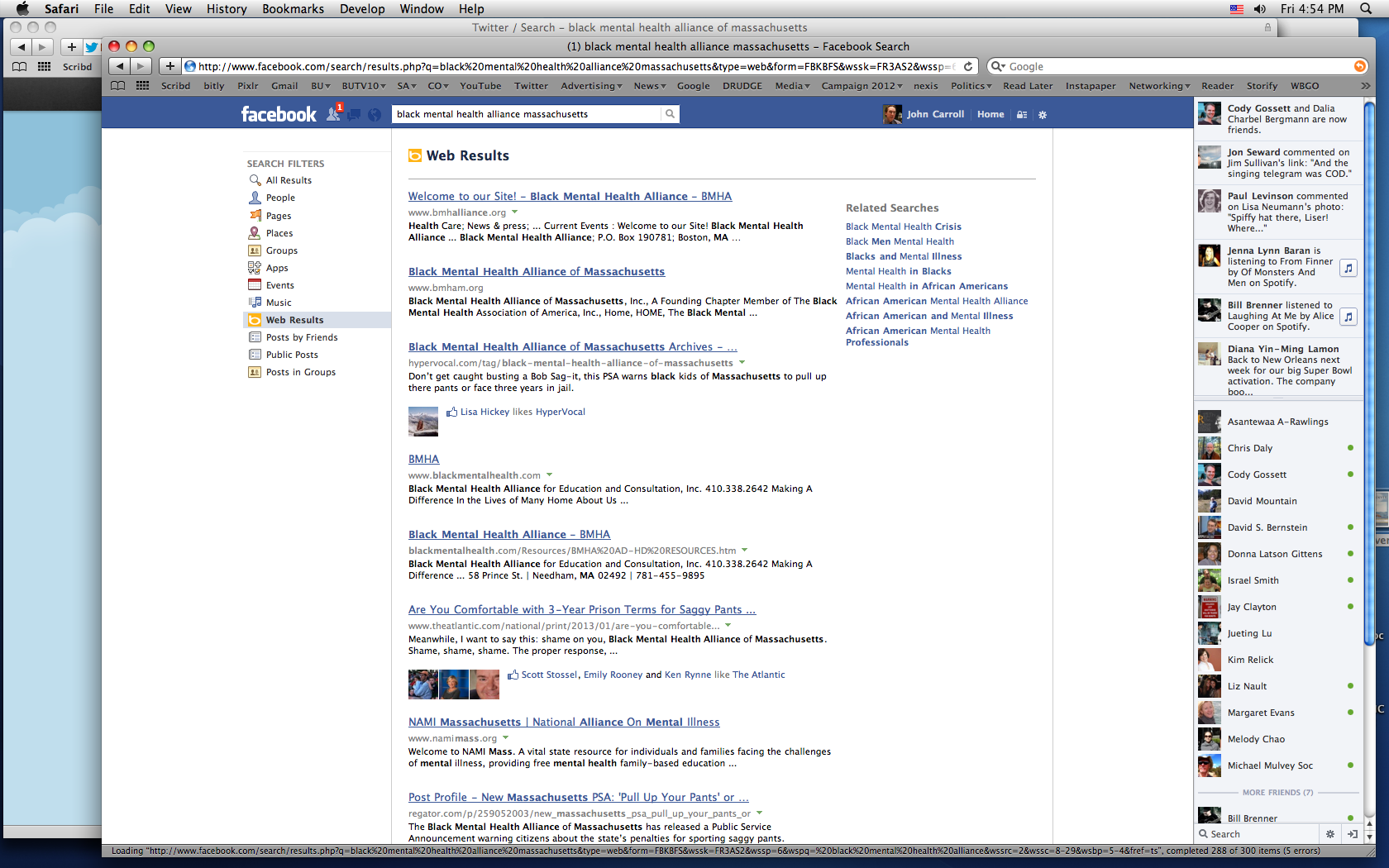The width and height of the screenshot is (1389, 868).
Task: Open Black Mental Health Alliance of Massachusetts link
Action: [x=536, y=271]
